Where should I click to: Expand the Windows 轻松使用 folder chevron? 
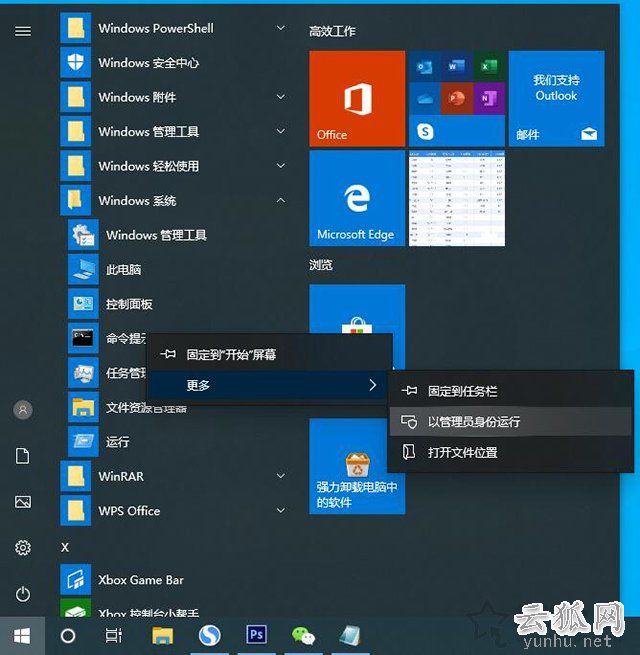[x=281, y=166]
